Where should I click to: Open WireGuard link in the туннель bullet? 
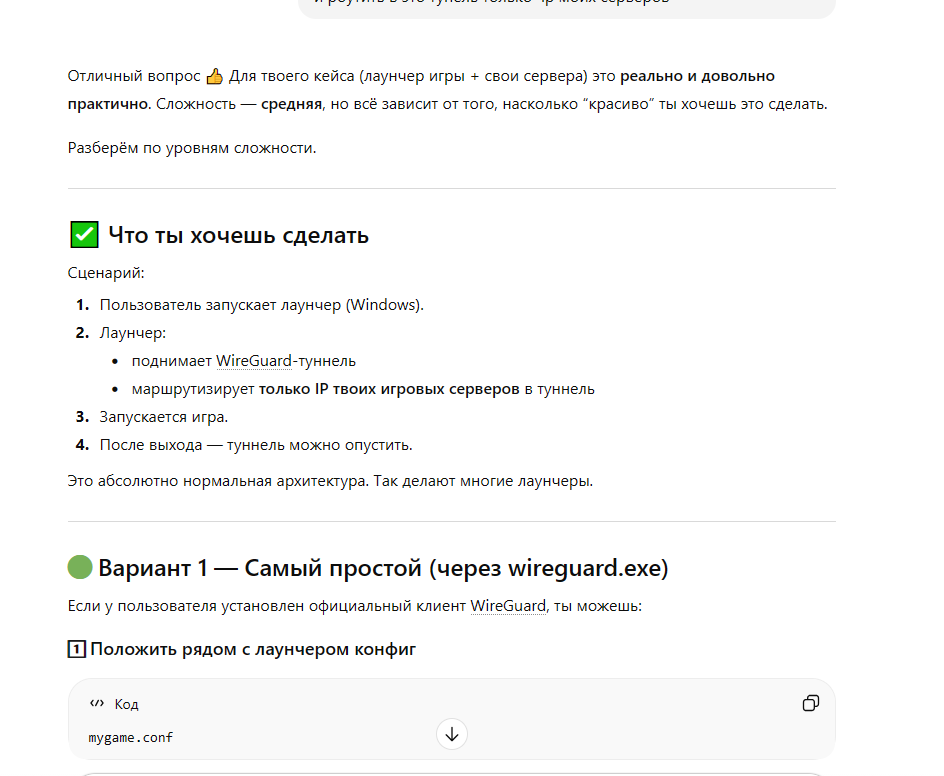click(254, 361)
